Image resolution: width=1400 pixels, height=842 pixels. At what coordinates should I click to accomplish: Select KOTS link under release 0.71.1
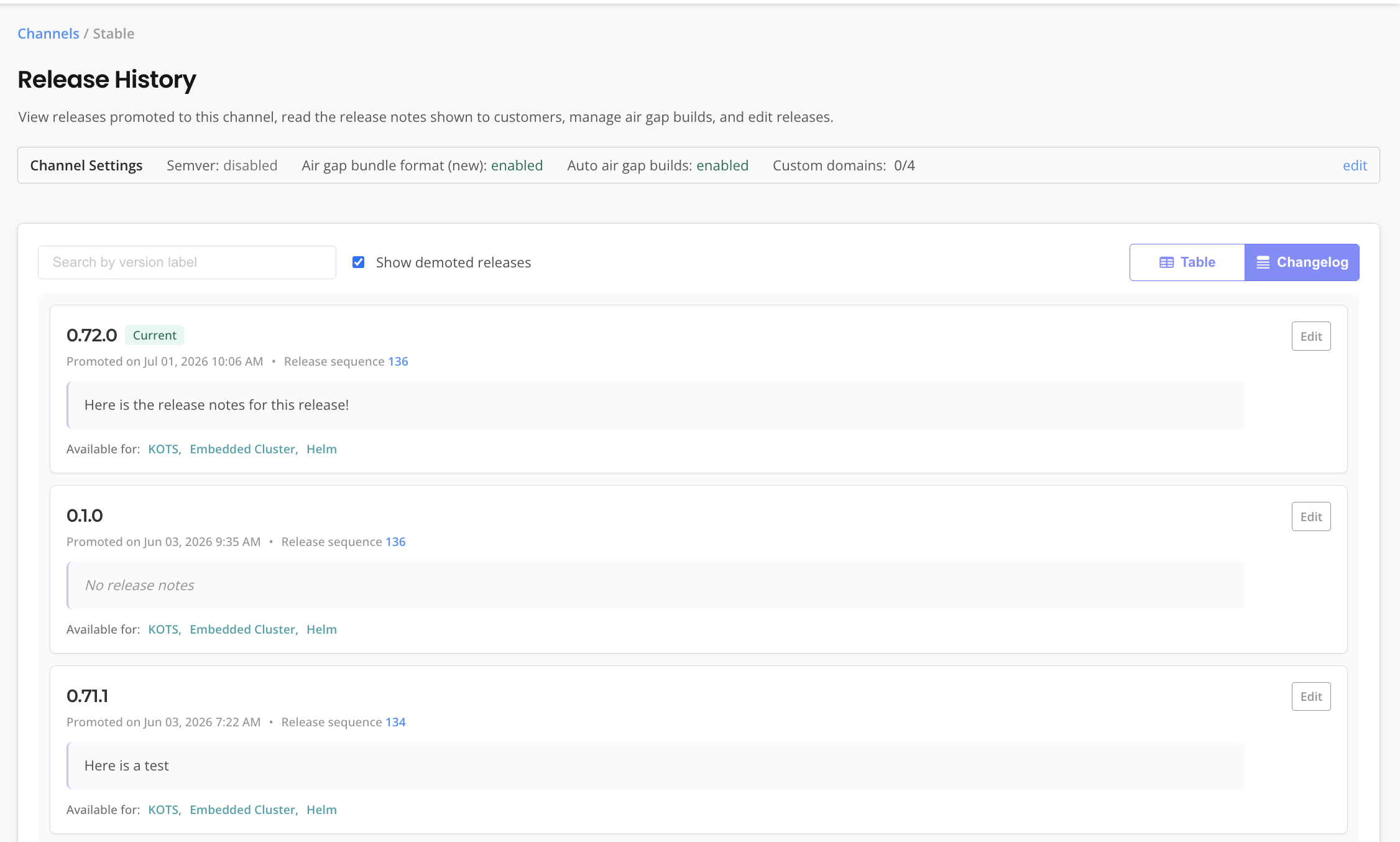pyautogui.click(x=163, y=810)
